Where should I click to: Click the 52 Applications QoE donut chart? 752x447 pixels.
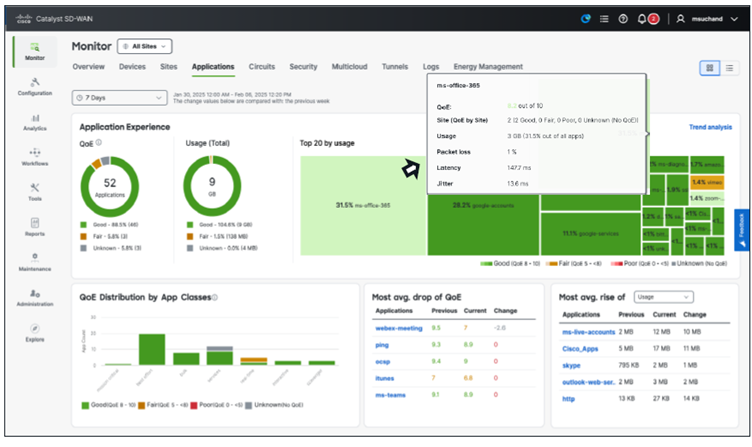click(110, 187)
